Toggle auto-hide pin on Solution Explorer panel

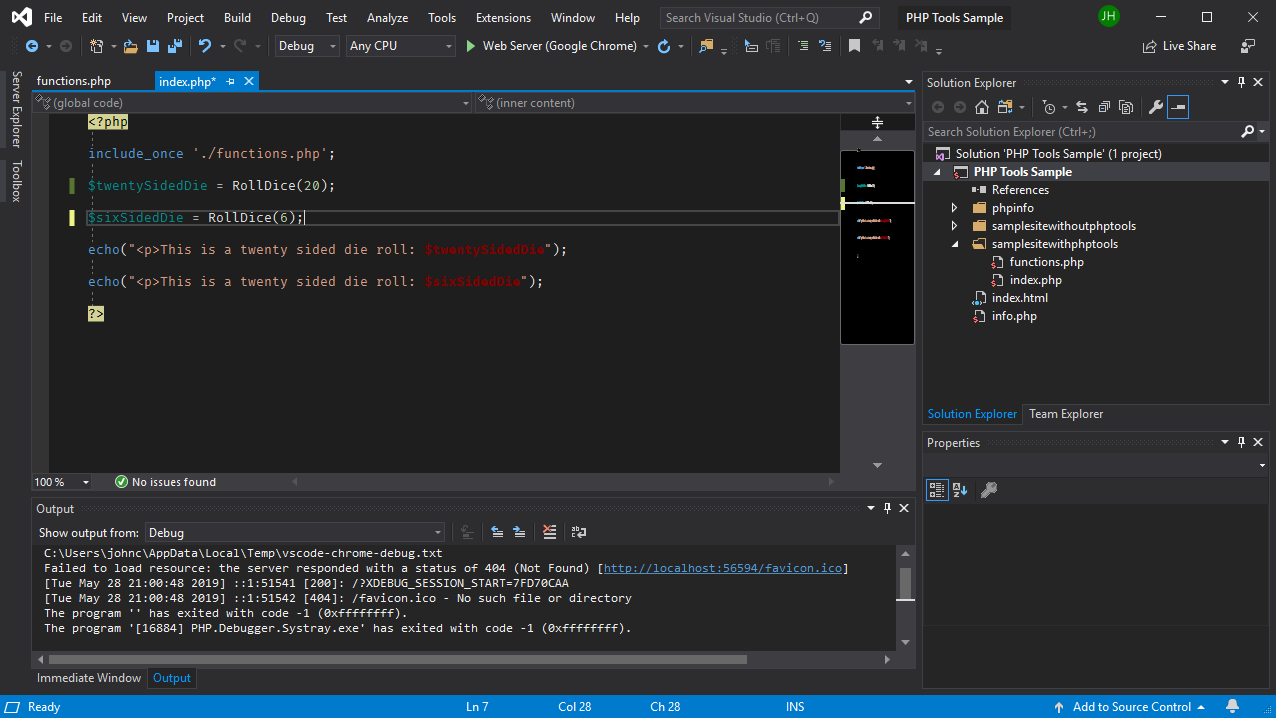point(1241,83)
